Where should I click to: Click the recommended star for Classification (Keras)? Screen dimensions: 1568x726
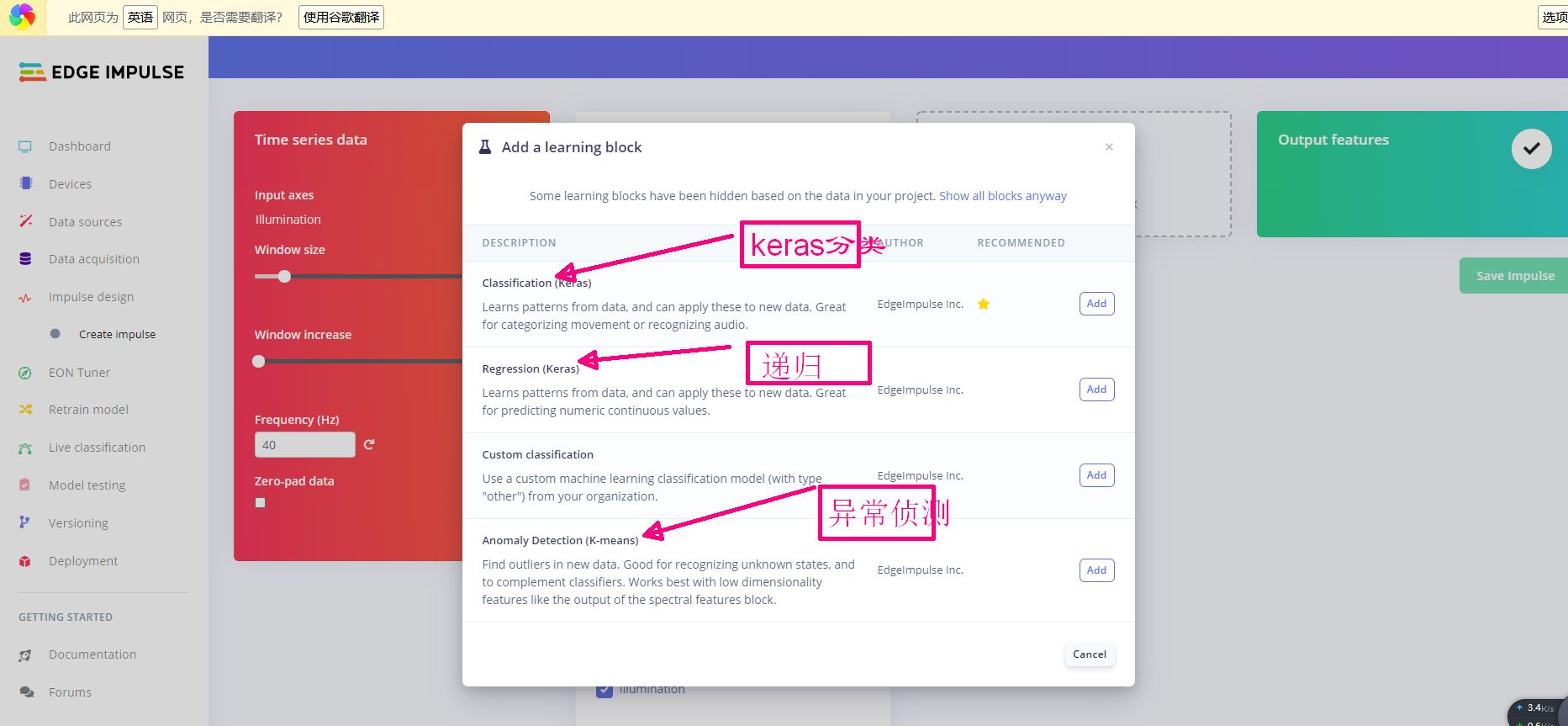(983, 304)
